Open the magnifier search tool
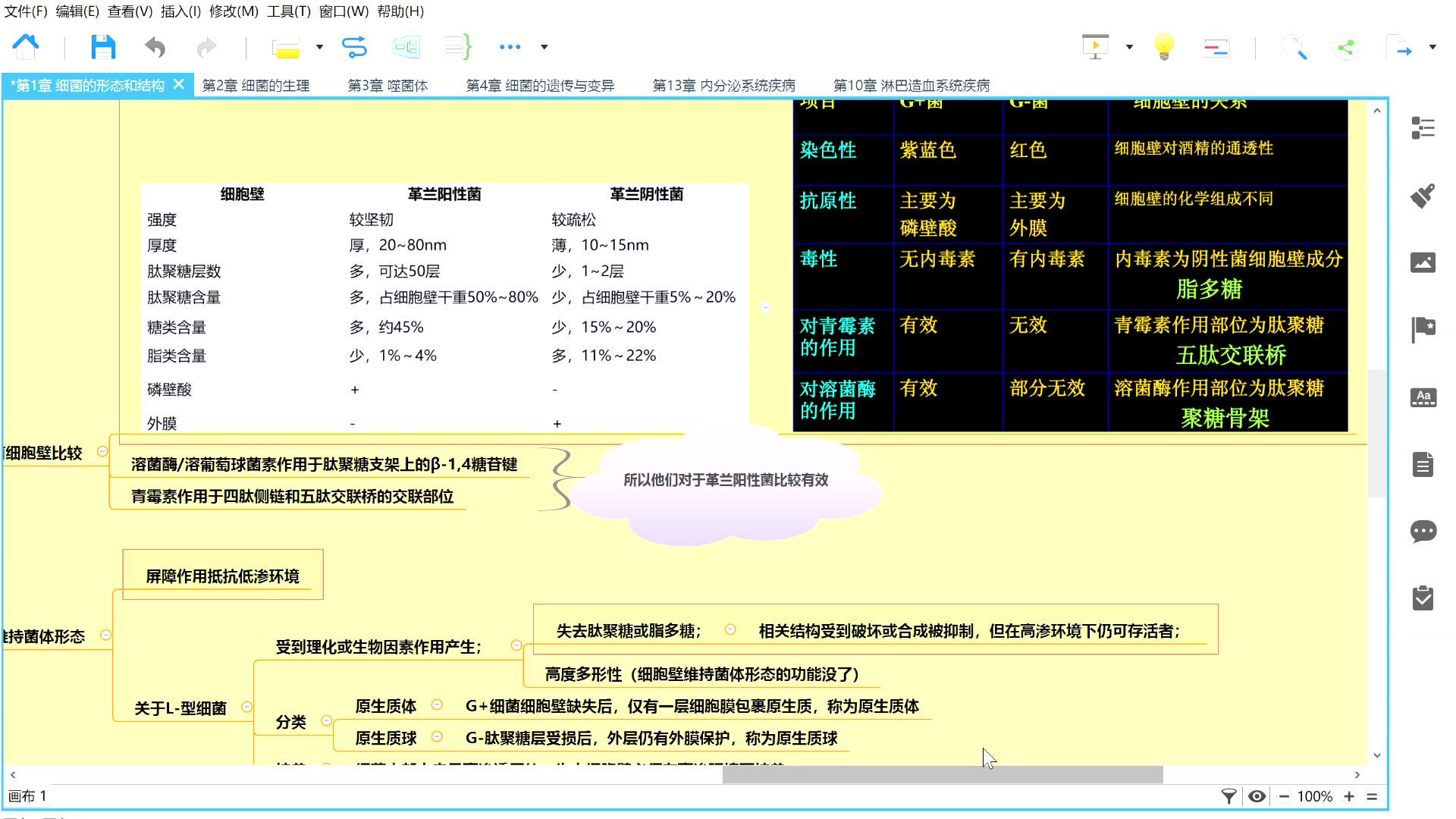1456x819 pixels. coord(1294,48)
